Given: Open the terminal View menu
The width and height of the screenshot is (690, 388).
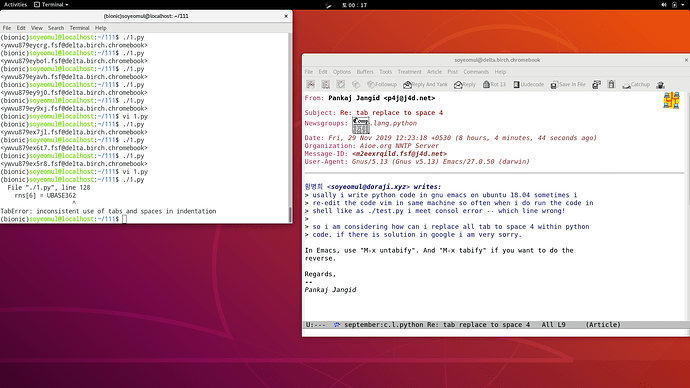Looking at the screenshot, I should coord(37,28).
